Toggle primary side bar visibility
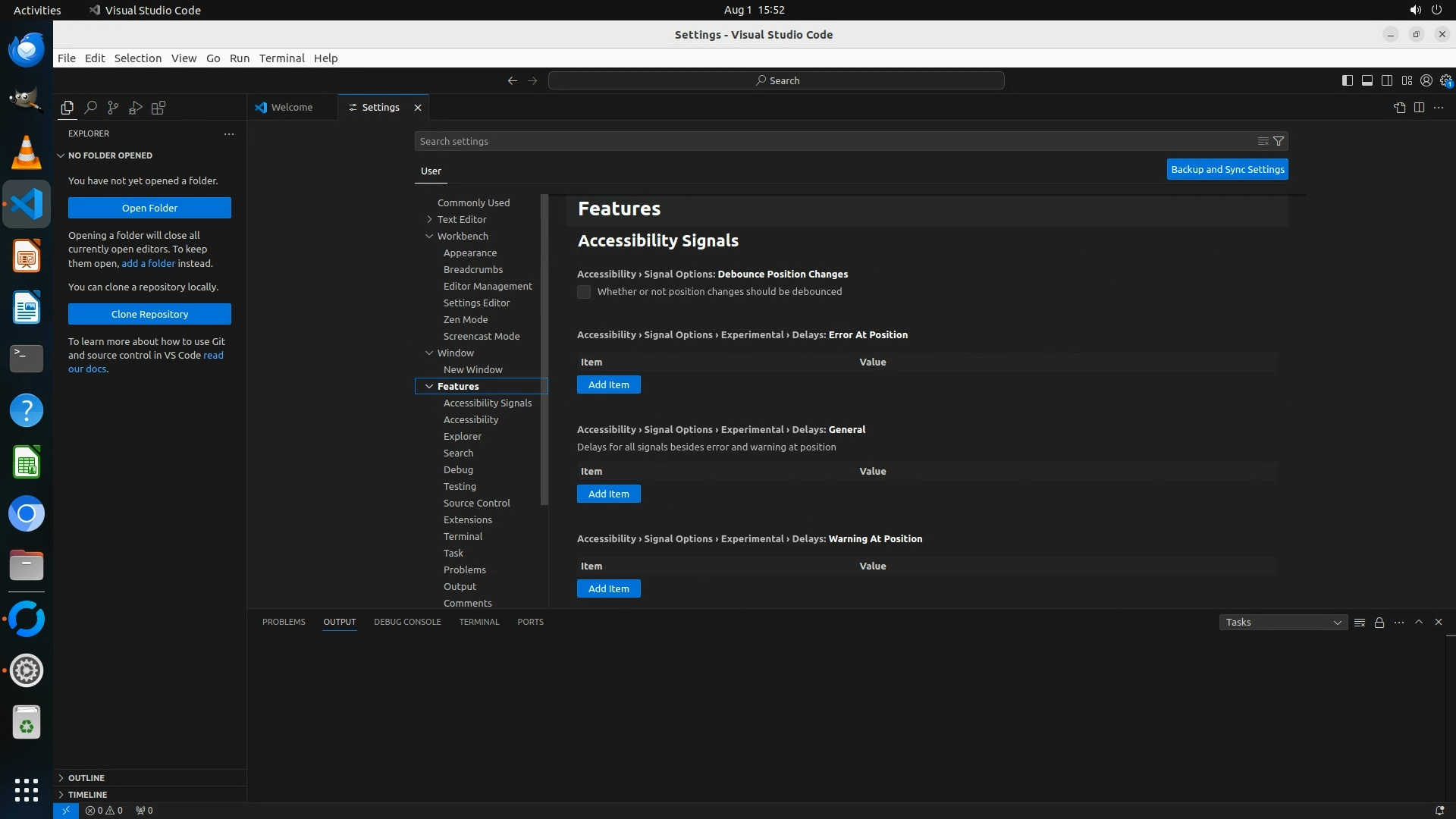The height and width of the screenshot is (819, 1456). point(1348,80)
